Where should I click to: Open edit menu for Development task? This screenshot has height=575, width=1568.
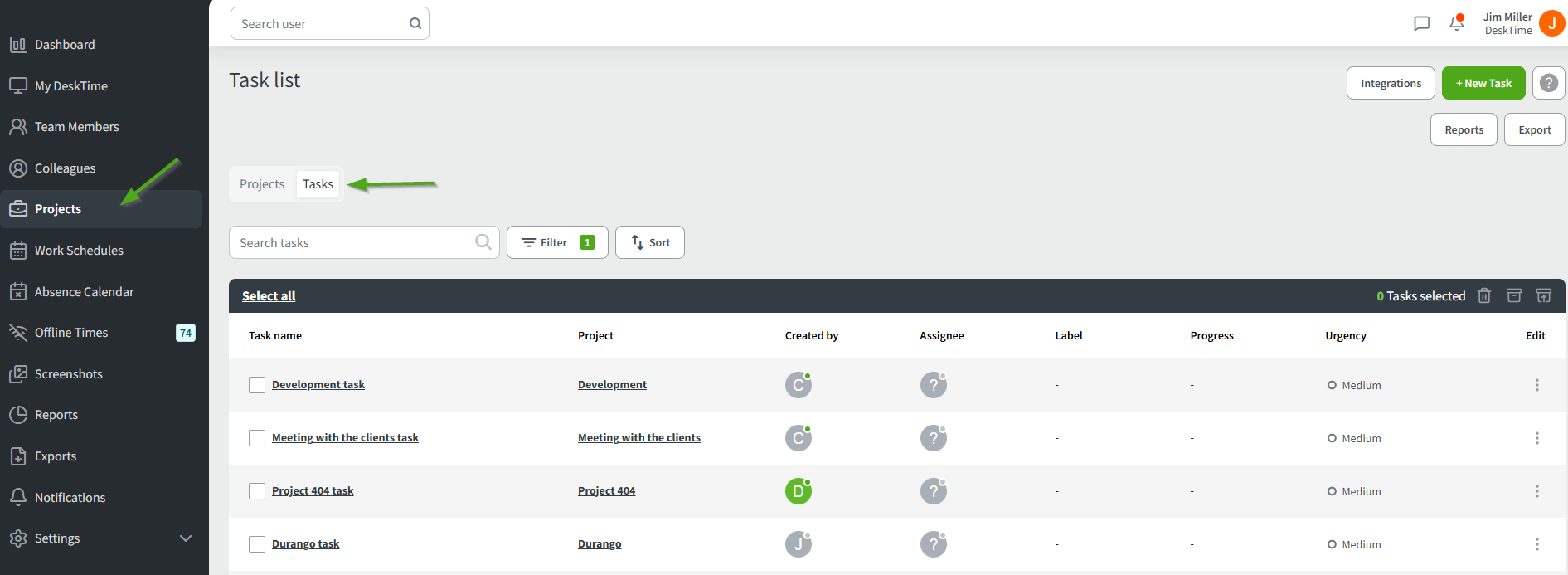pyautogui.click(x=1536, y=385)
